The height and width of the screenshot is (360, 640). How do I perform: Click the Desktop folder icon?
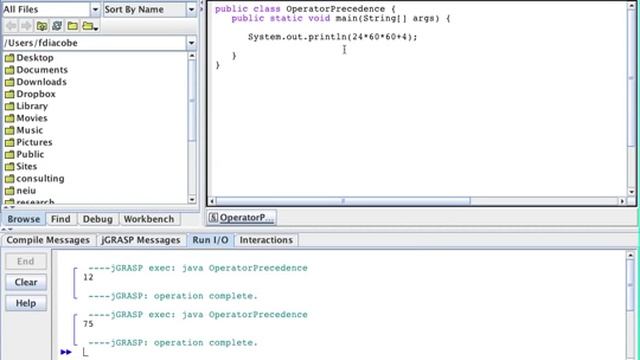pyautogui.click(x=9, y=58)
